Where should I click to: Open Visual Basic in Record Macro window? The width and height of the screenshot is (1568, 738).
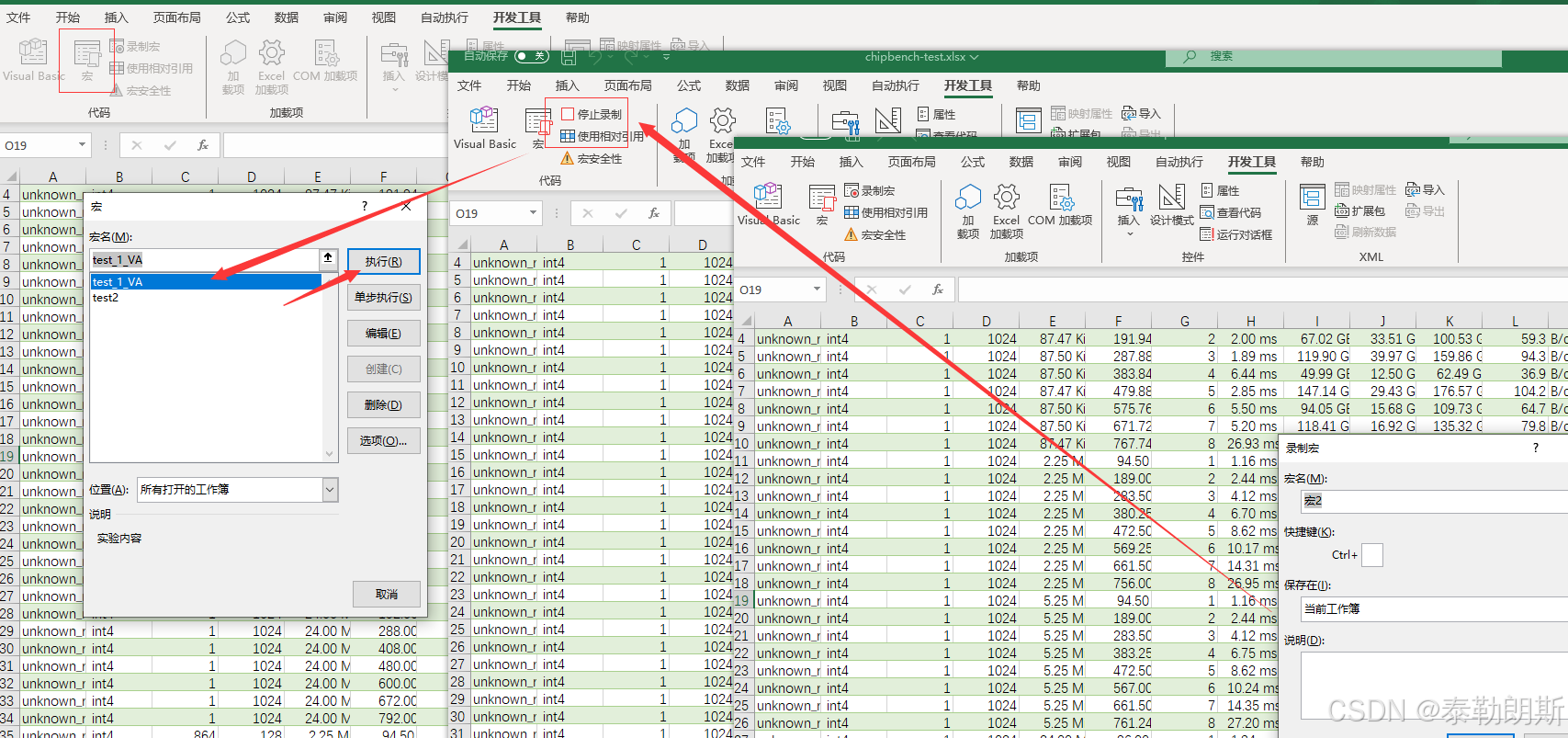[768, 204]
